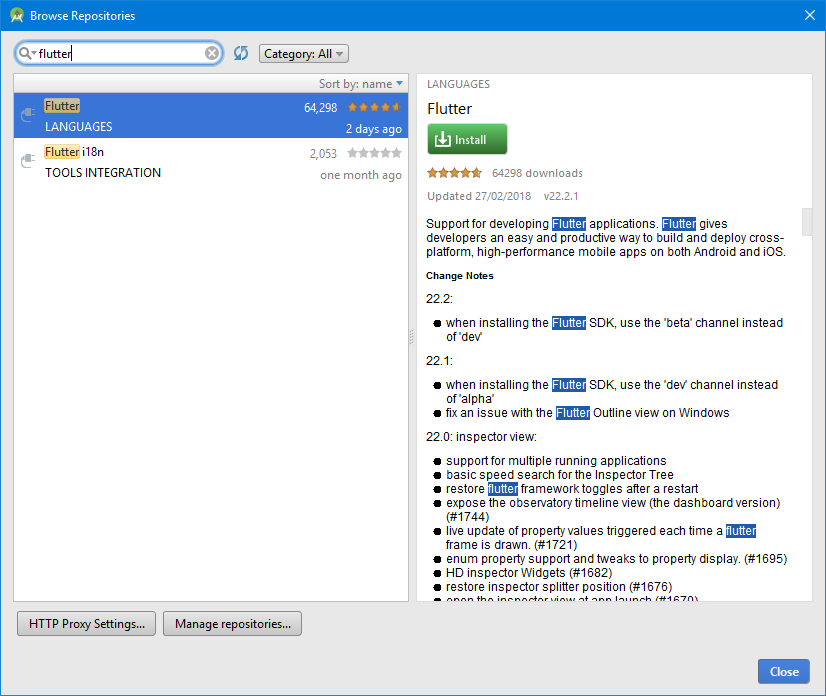Close the Browse Repositories window via X
The image size is (826, 696).
tap(810, 15)
